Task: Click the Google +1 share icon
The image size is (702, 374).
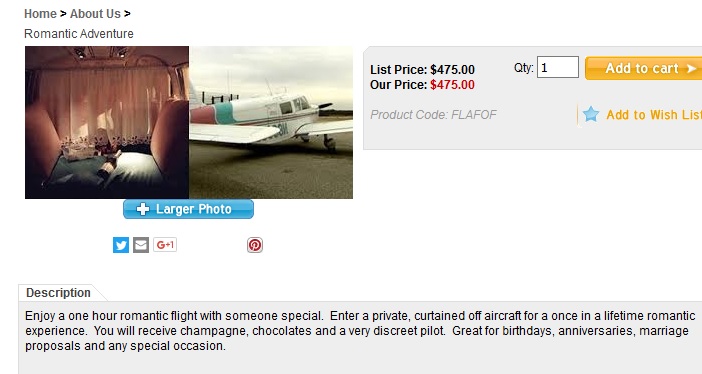Action: [x=165, y=245]
